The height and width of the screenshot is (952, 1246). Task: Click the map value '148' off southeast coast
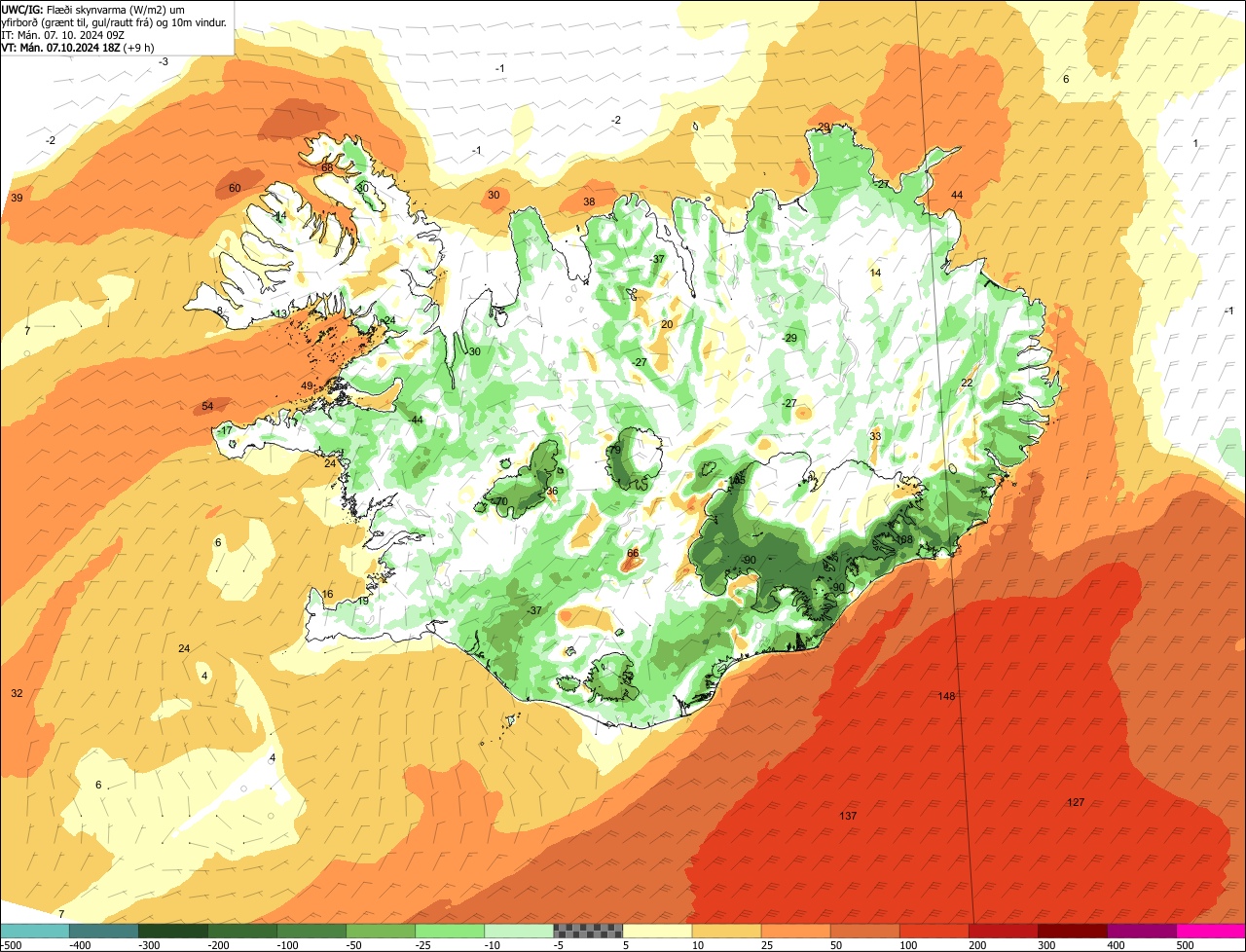947,696
